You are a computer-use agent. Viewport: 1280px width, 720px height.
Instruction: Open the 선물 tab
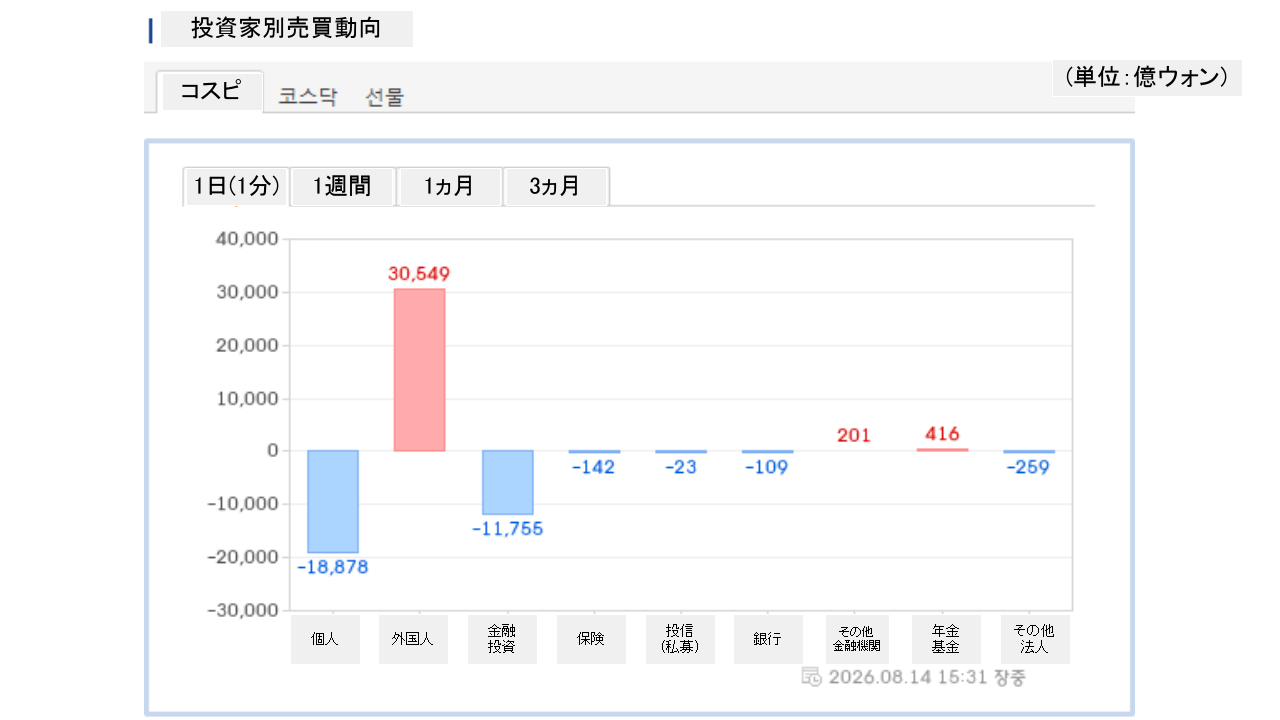click(385, 97)
